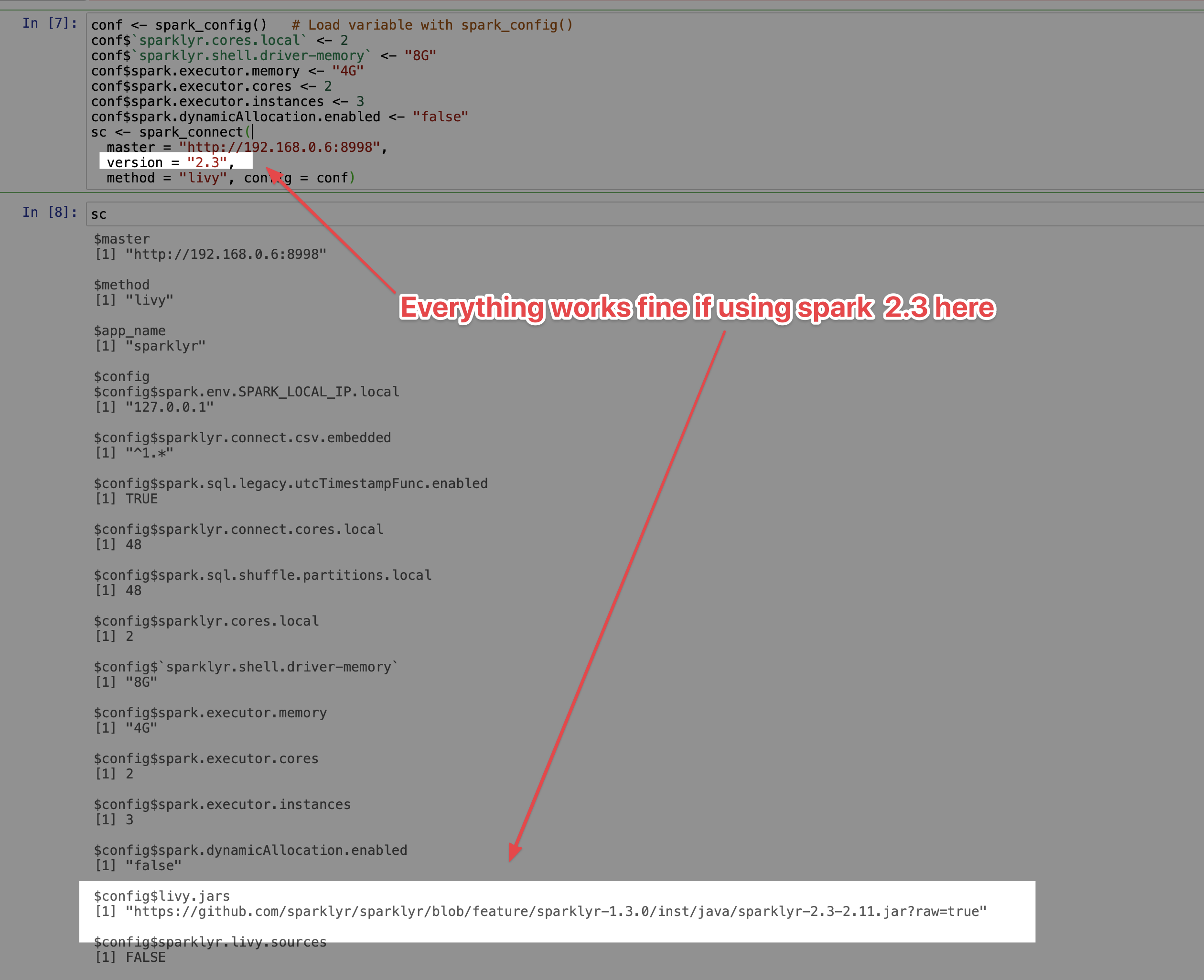Click the conf$spark.executor.instances line in code
This screenshot has height=980, width=1204.
(x=227, y=102)
